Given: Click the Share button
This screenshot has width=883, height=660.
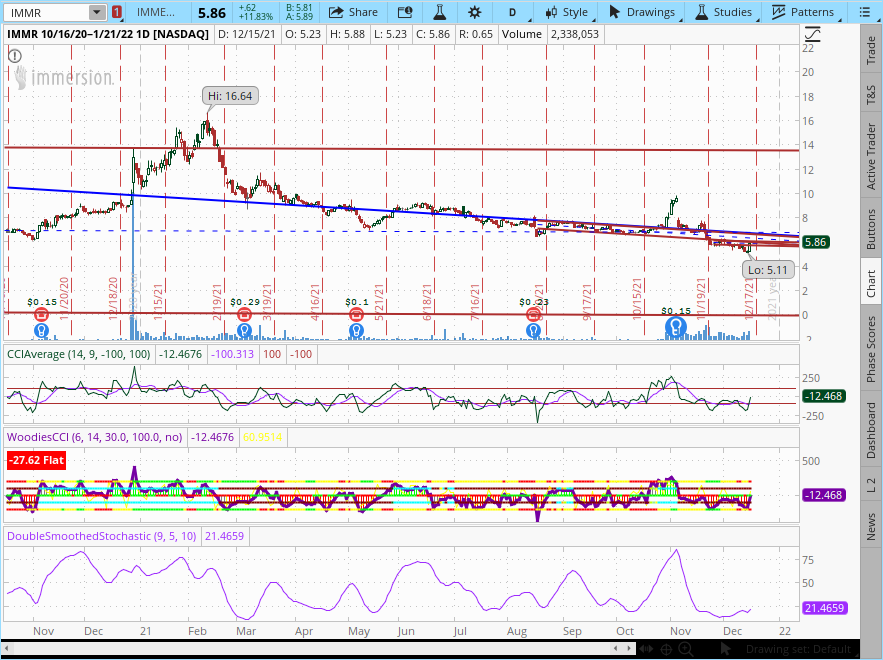Looking at the screenshot, I should [353, 12].
